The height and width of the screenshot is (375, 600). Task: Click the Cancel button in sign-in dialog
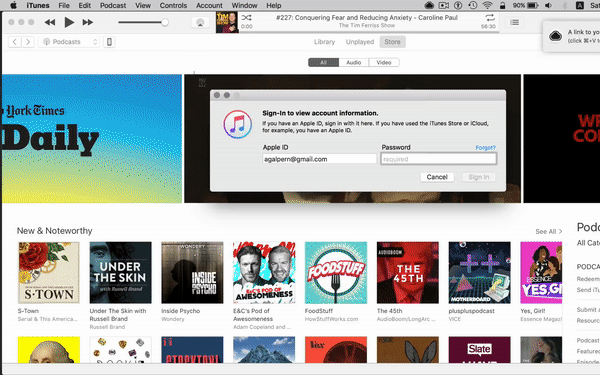437,177
